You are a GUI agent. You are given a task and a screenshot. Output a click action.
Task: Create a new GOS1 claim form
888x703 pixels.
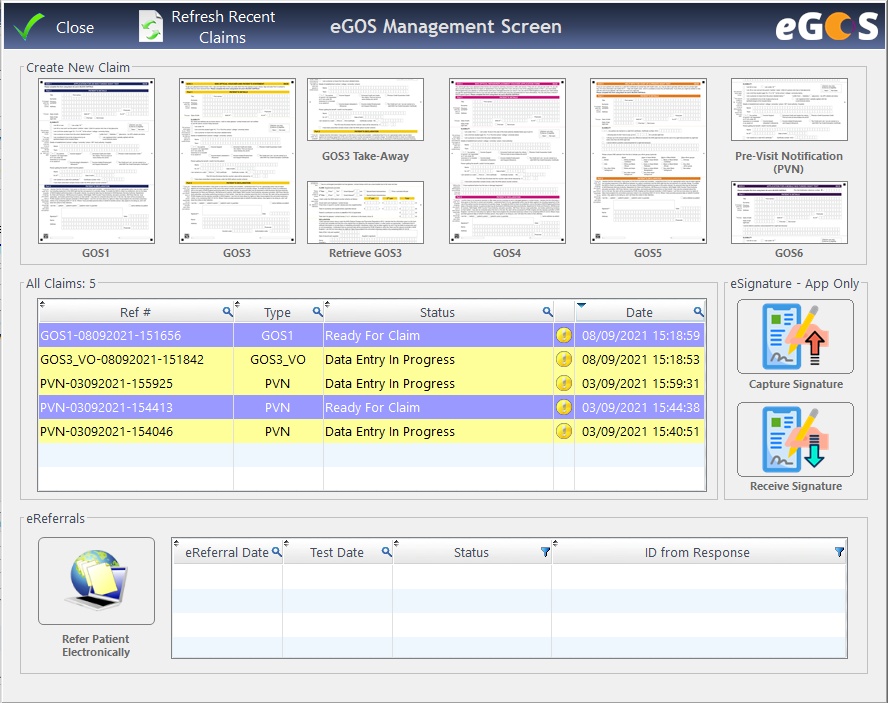coord(96,161)
